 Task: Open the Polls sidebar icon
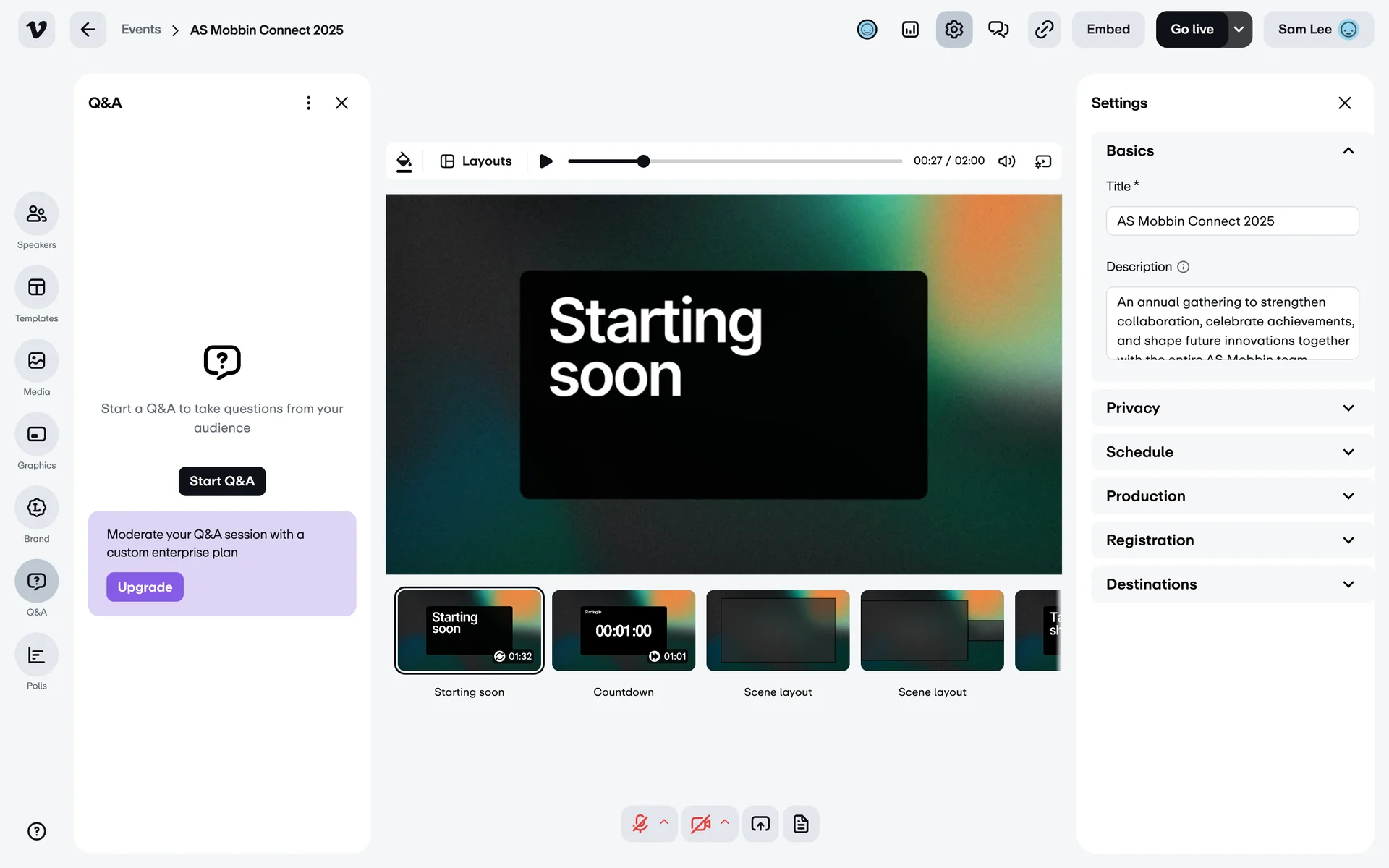coord(36,655)
